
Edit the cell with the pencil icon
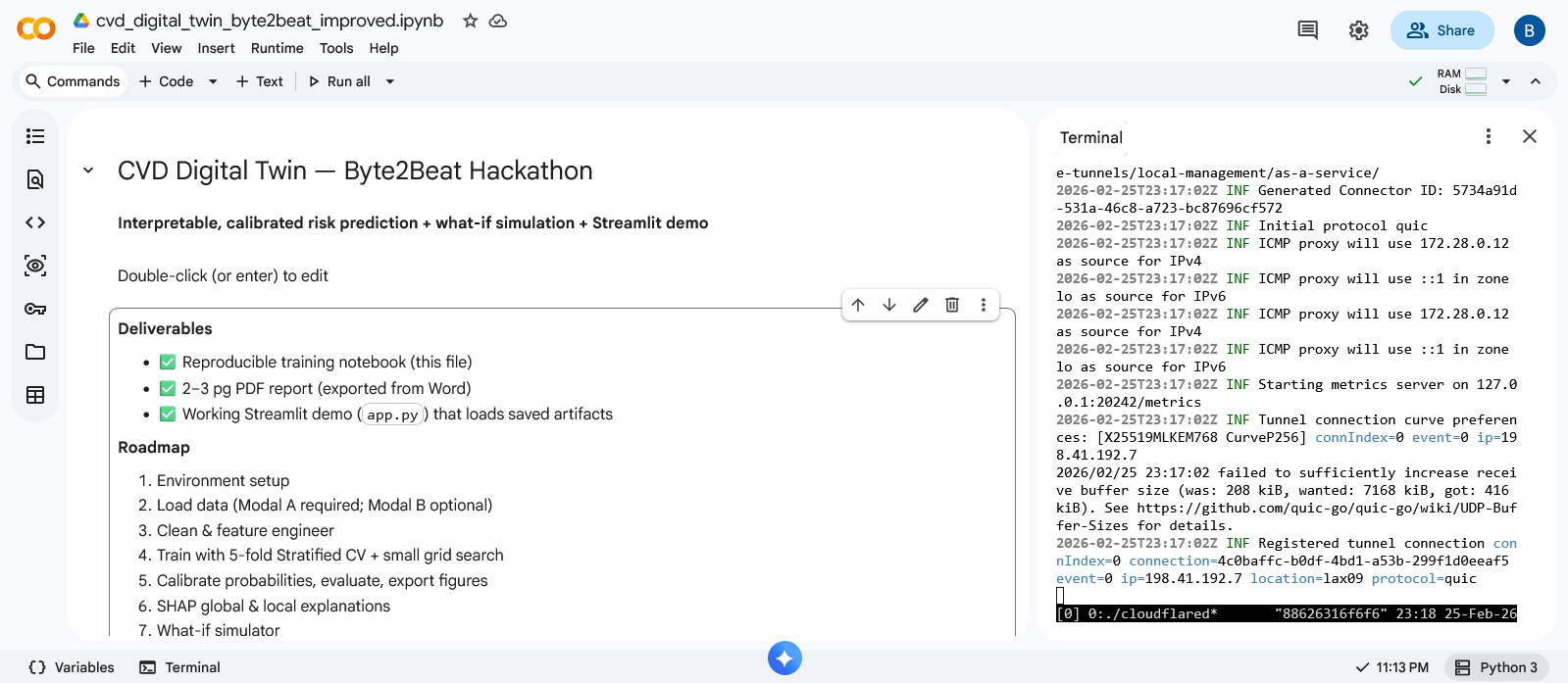[x=921, y=305]
